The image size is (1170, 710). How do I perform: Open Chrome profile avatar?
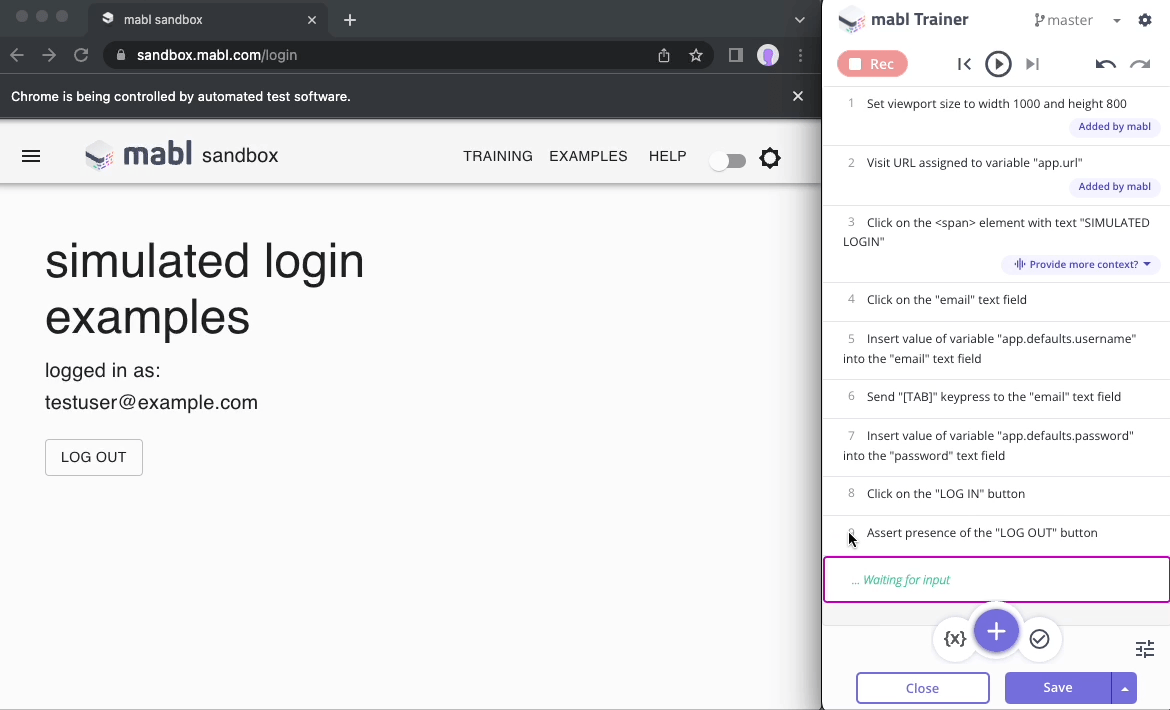(x=768, y=55)
